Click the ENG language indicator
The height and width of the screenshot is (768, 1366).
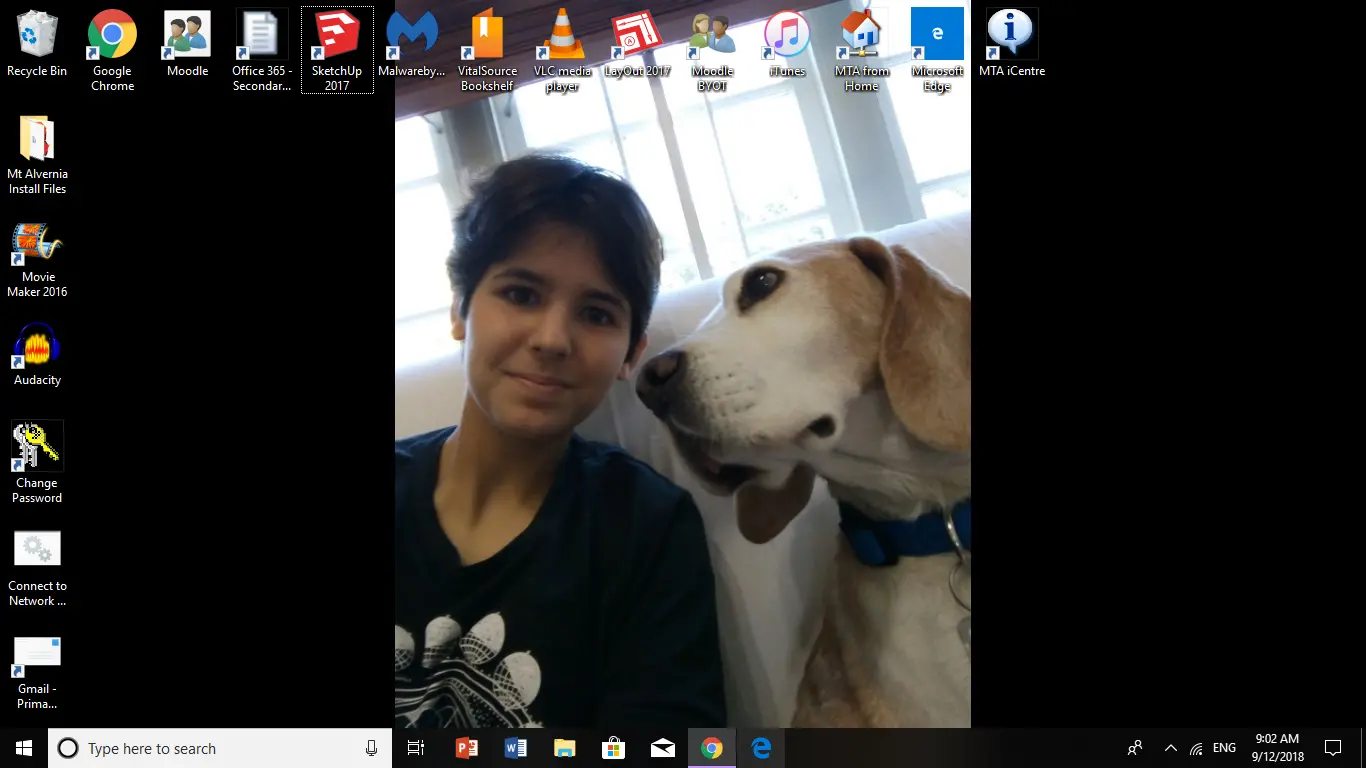1224,748
